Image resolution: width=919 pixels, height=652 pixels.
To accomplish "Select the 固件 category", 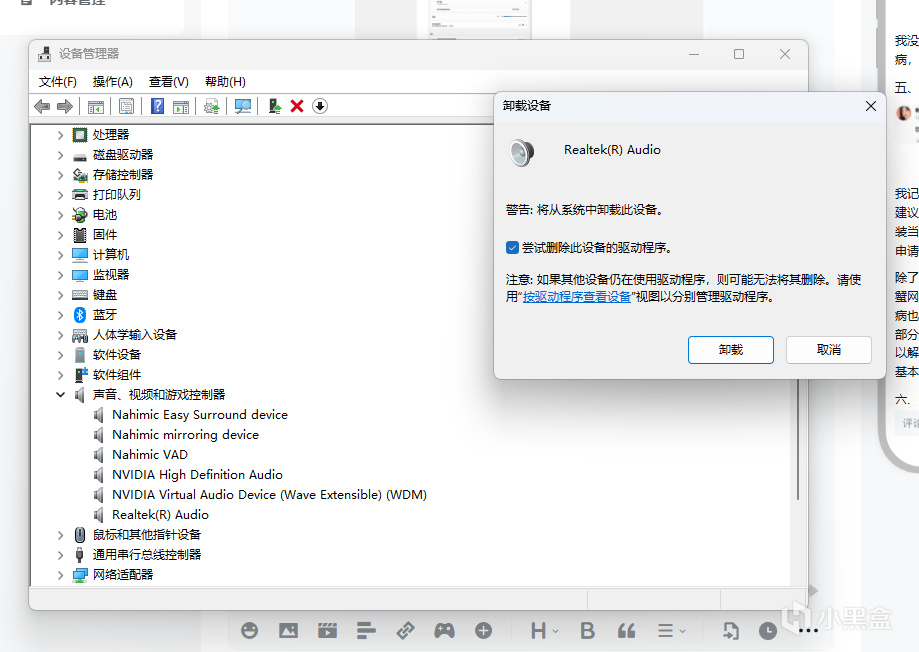I will 104,235.
